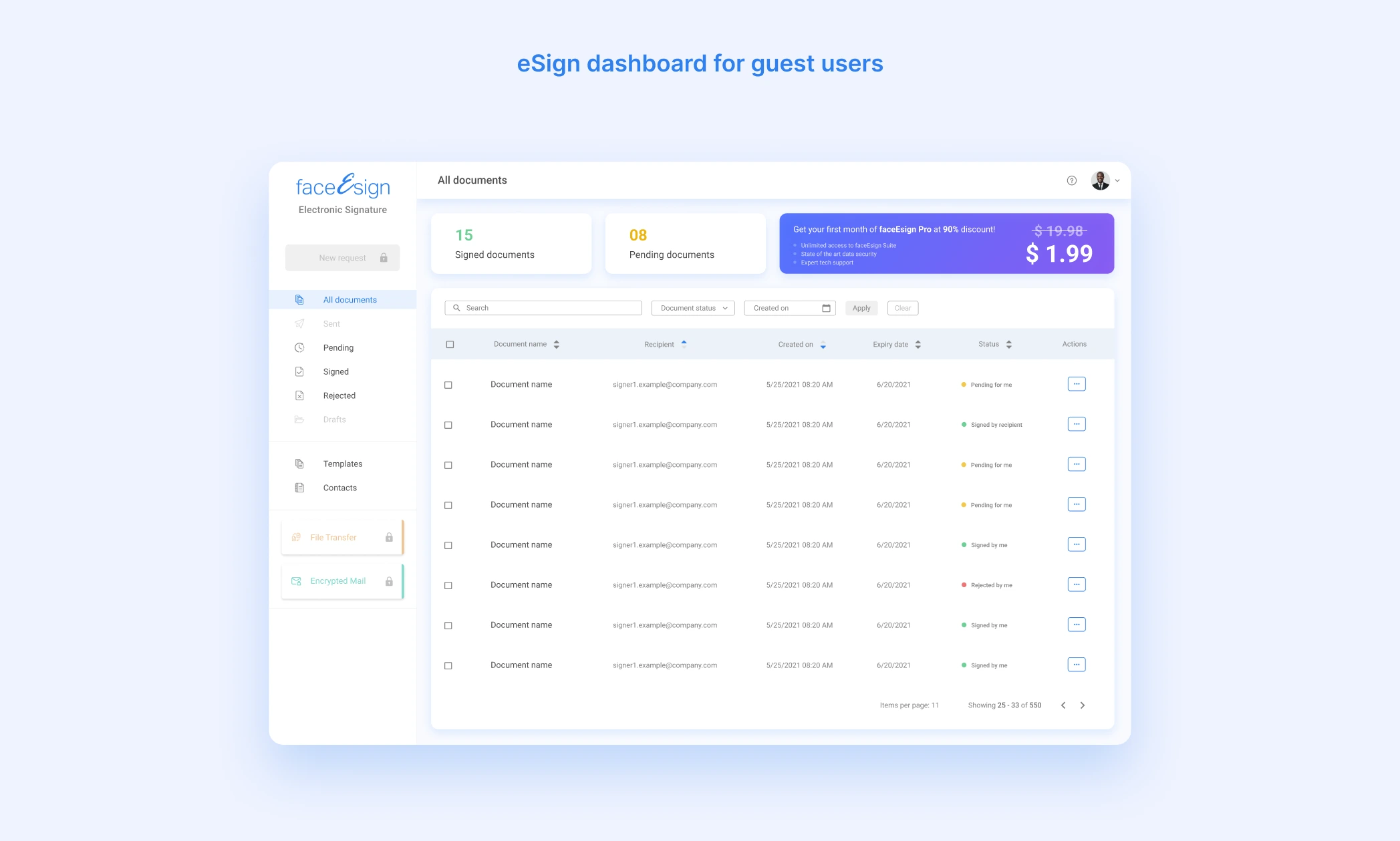Click Items per page: 11

pyautogui.click(x=909, y=705)
